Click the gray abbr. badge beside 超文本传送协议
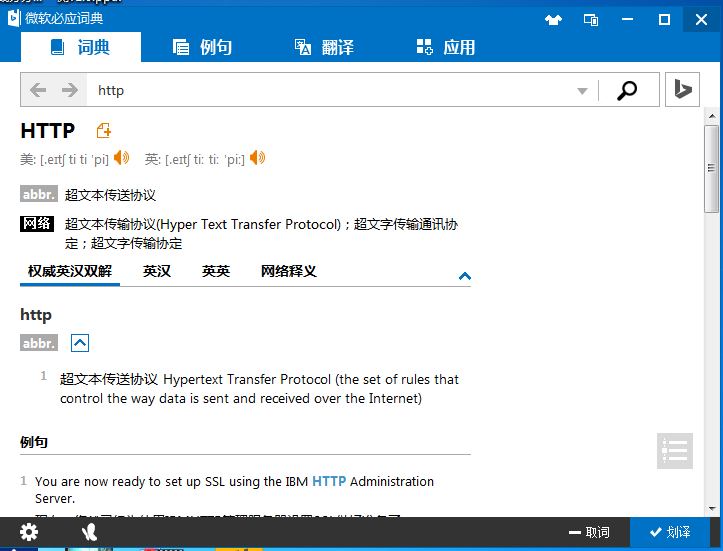The width and height of the screenshot is (723, 551). click(39, 194)
